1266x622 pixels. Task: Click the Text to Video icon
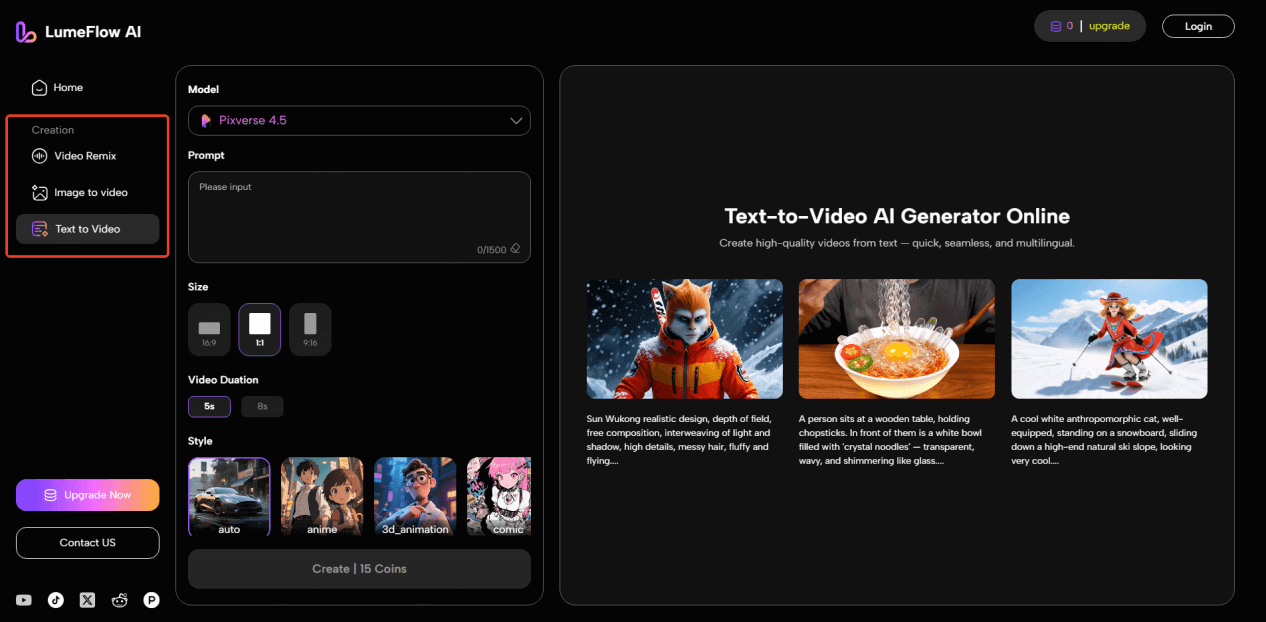point(40,229)
